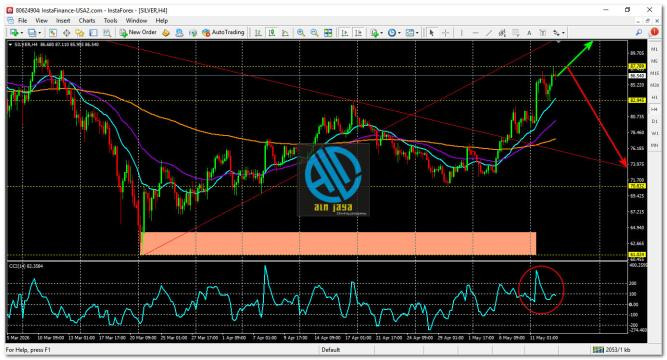Click the Profiles icon
This screenshot has height=360, width=667.
(x=32, y=32)
